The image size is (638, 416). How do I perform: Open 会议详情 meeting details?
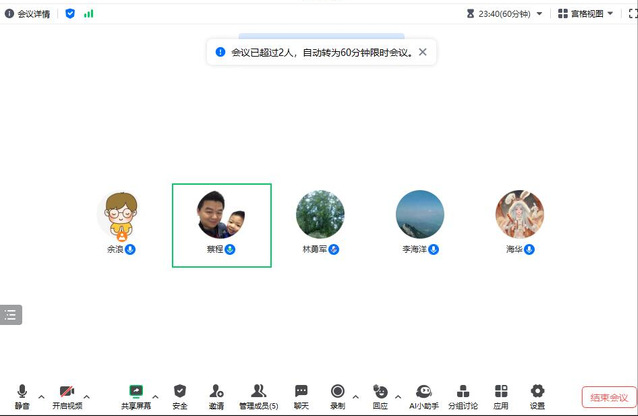(x=28, y=14)
